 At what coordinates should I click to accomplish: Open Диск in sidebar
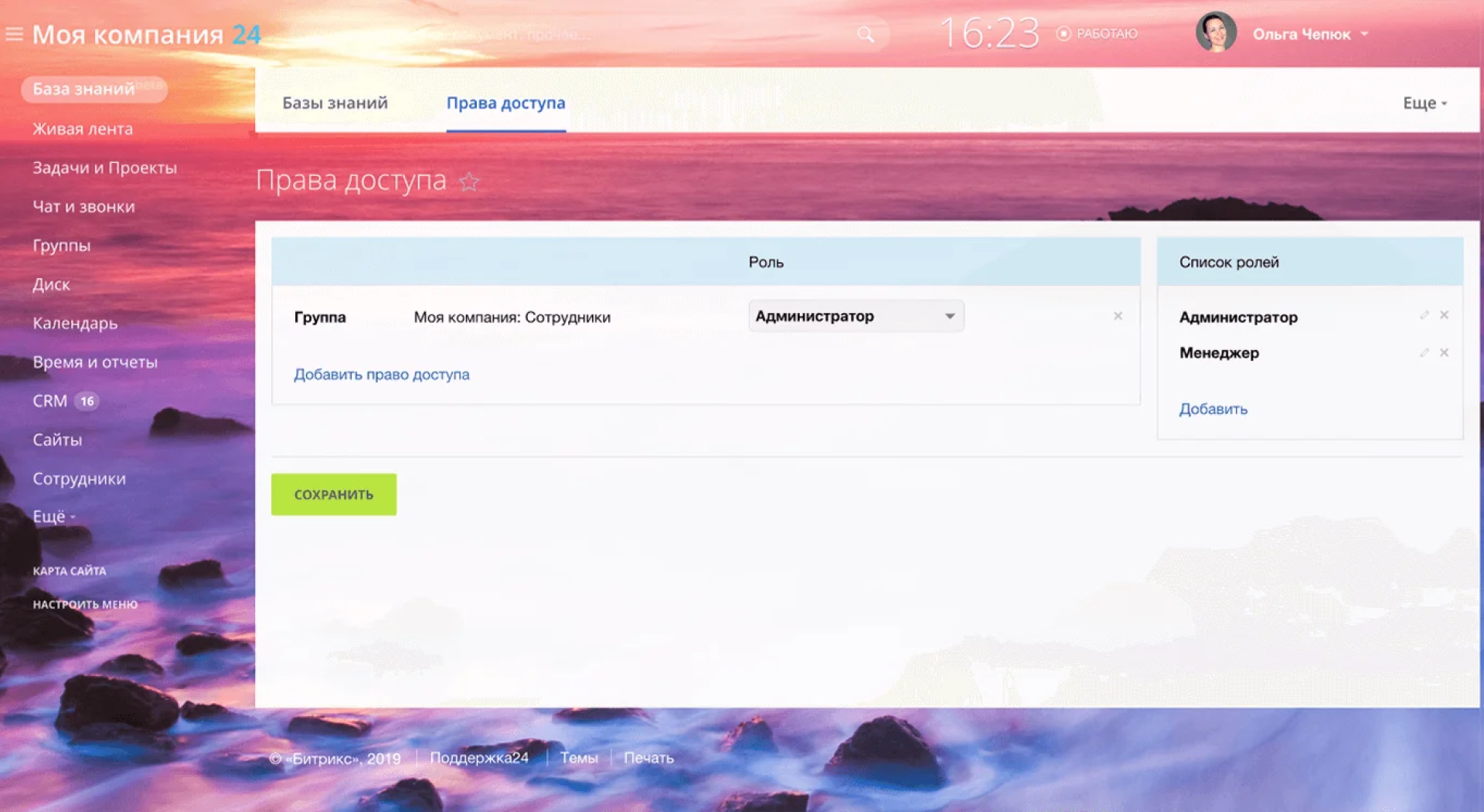click(x=51, y=284)
